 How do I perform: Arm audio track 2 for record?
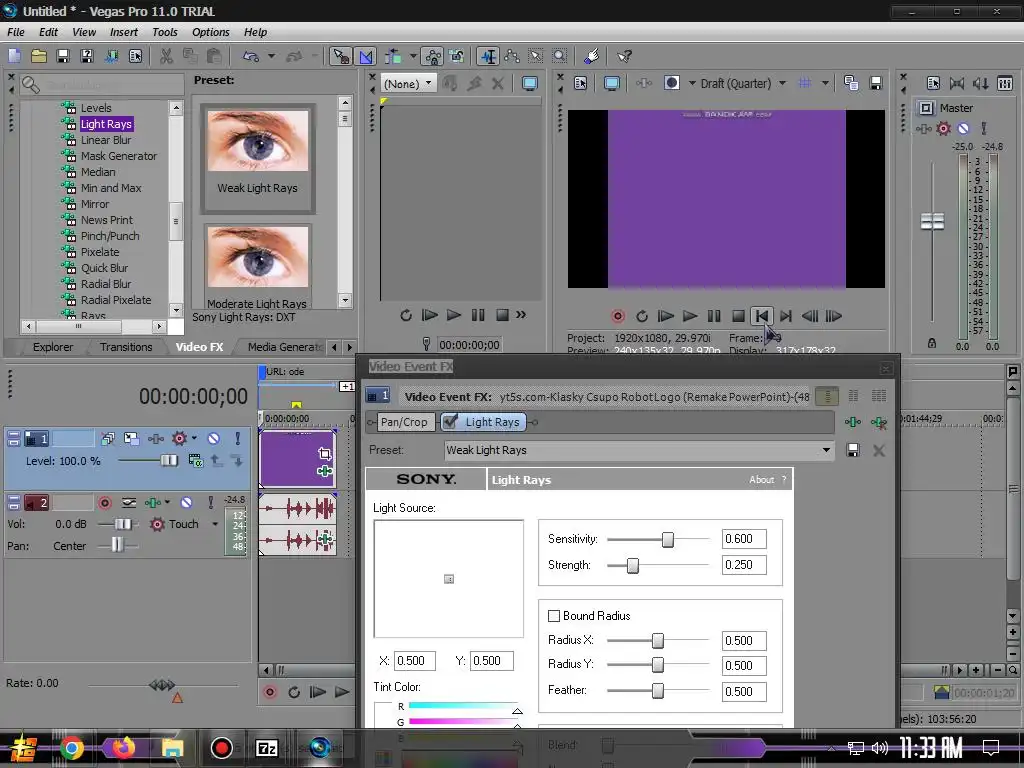tap(104, 502)
